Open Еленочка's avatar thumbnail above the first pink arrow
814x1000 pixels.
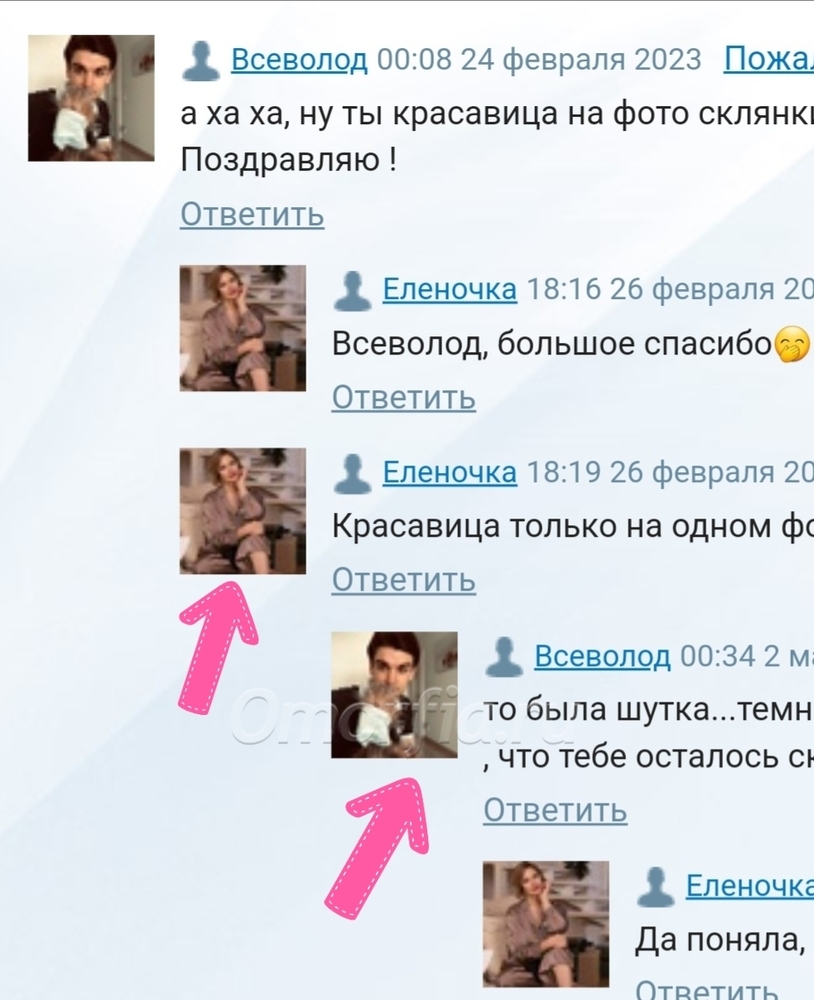[243, 511]
